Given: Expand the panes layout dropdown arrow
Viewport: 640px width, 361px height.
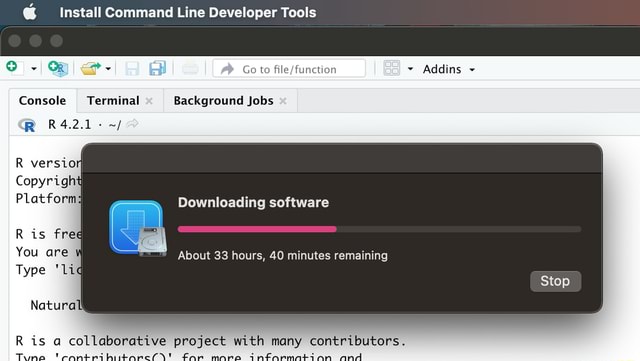Looking at the screenshot, I should point(410,69).
